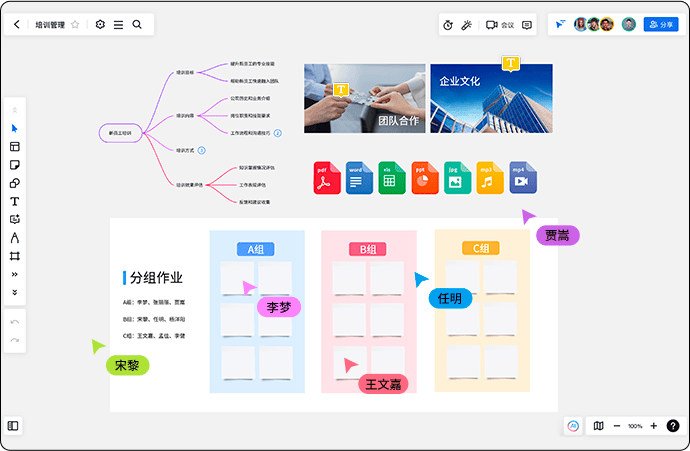690x451 pixels.
Task: Click the 王文嘉 cursor label
Action: [383, 384]
